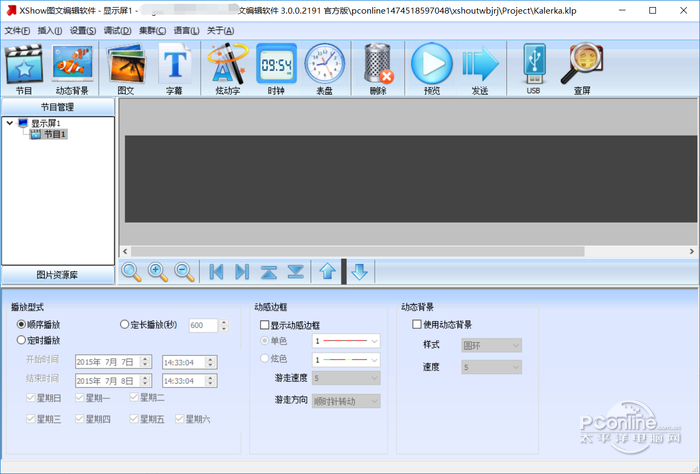Toggle 星期一 checkbox
The height and width of the screenshot is (474, 700).
(79, 397)
